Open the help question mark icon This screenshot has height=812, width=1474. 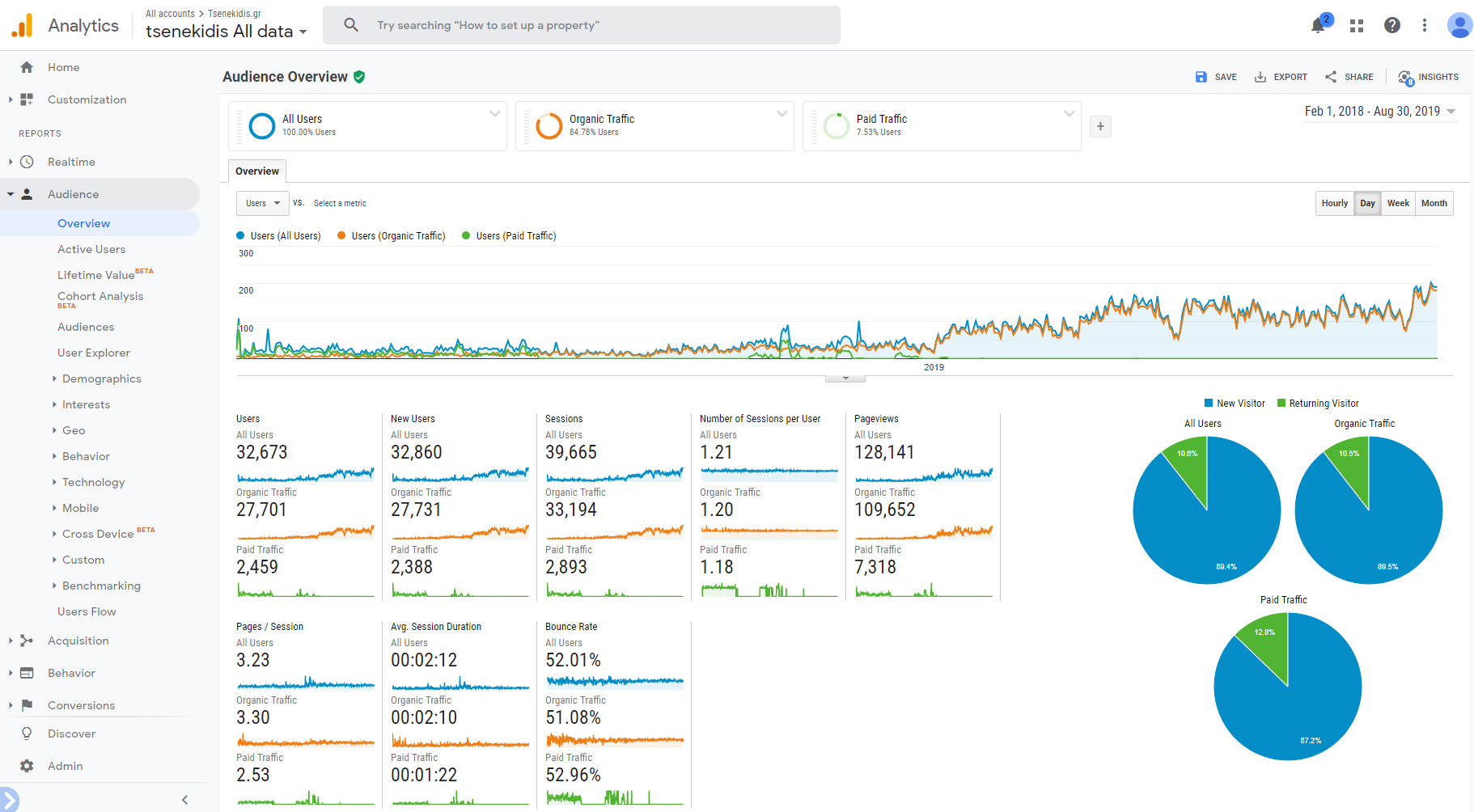click(1391, 26)
